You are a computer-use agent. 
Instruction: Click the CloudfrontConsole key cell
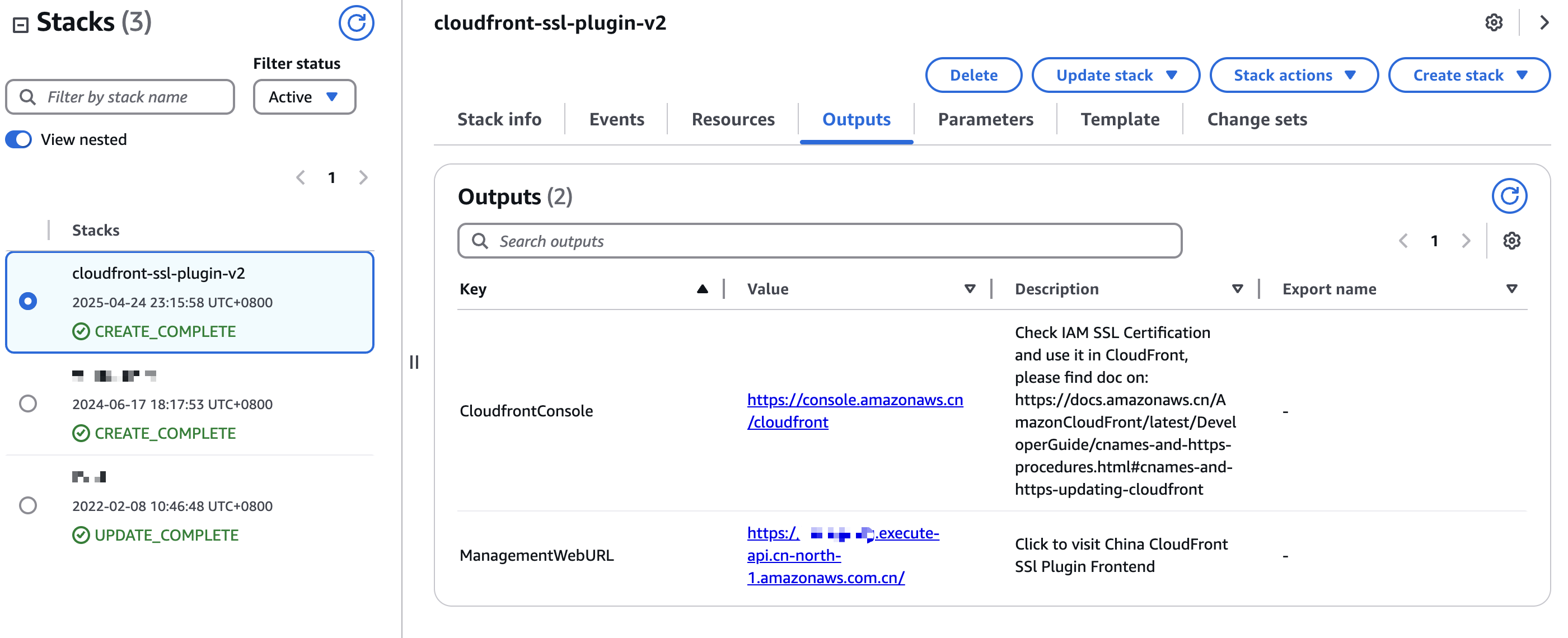526,411
